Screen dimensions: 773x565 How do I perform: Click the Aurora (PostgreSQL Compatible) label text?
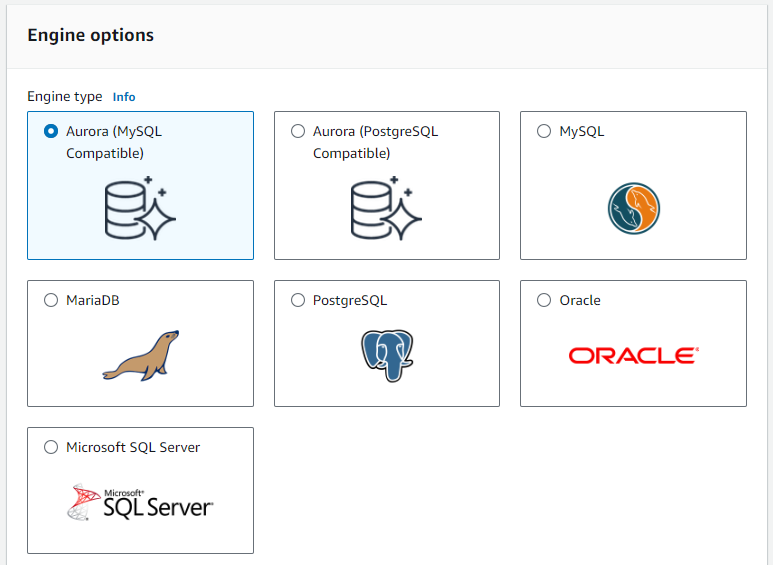click(375, 142)
